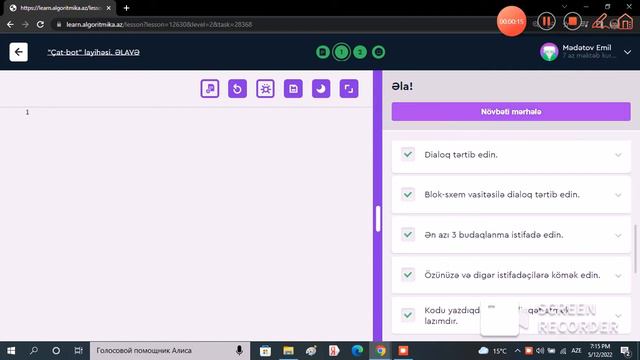Open Yandex browser from taskbar

(x=334, y=351)
